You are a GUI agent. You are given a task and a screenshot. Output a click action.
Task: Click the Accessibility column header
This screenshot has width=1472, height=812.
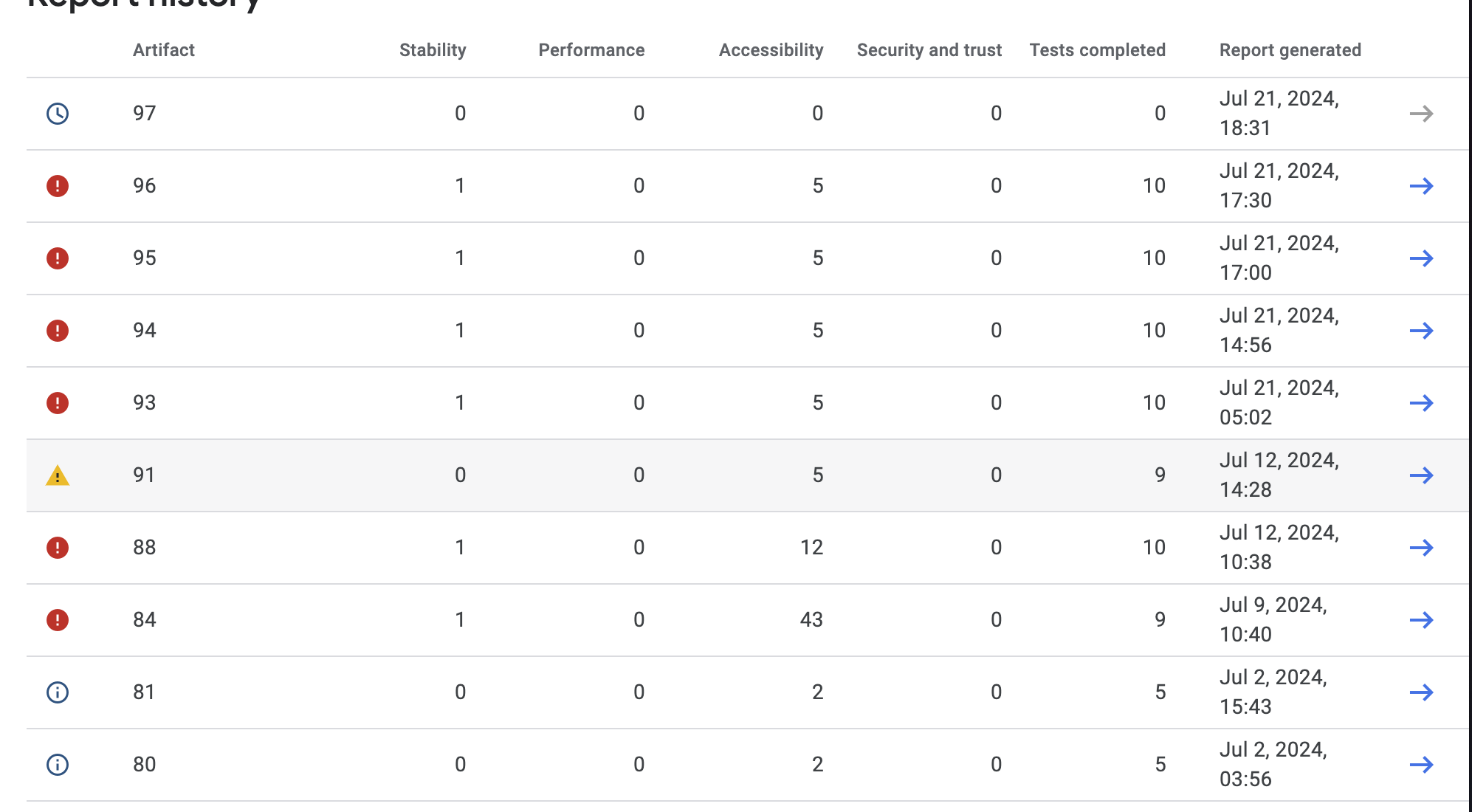pos(771,50)
